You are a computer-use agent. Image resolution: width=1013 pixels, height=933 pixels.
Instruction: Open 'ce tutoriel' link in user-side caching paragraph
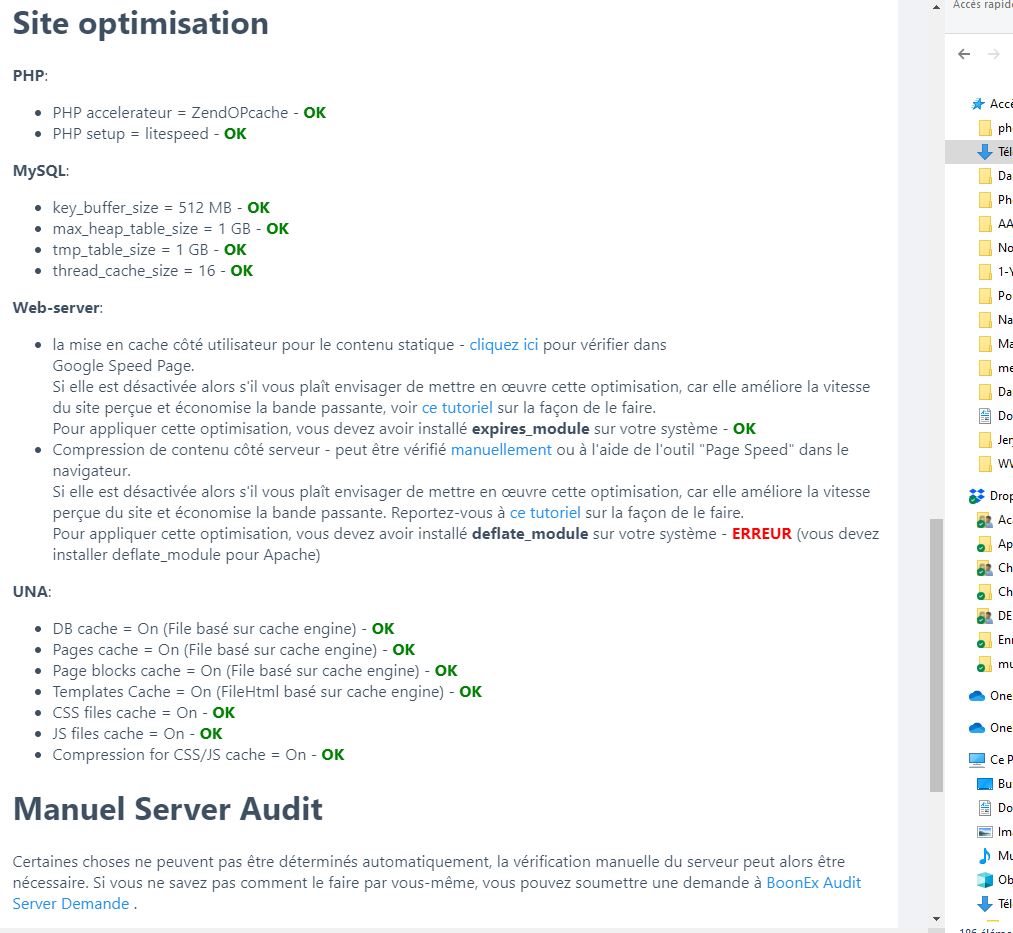(x=457, y=408)
